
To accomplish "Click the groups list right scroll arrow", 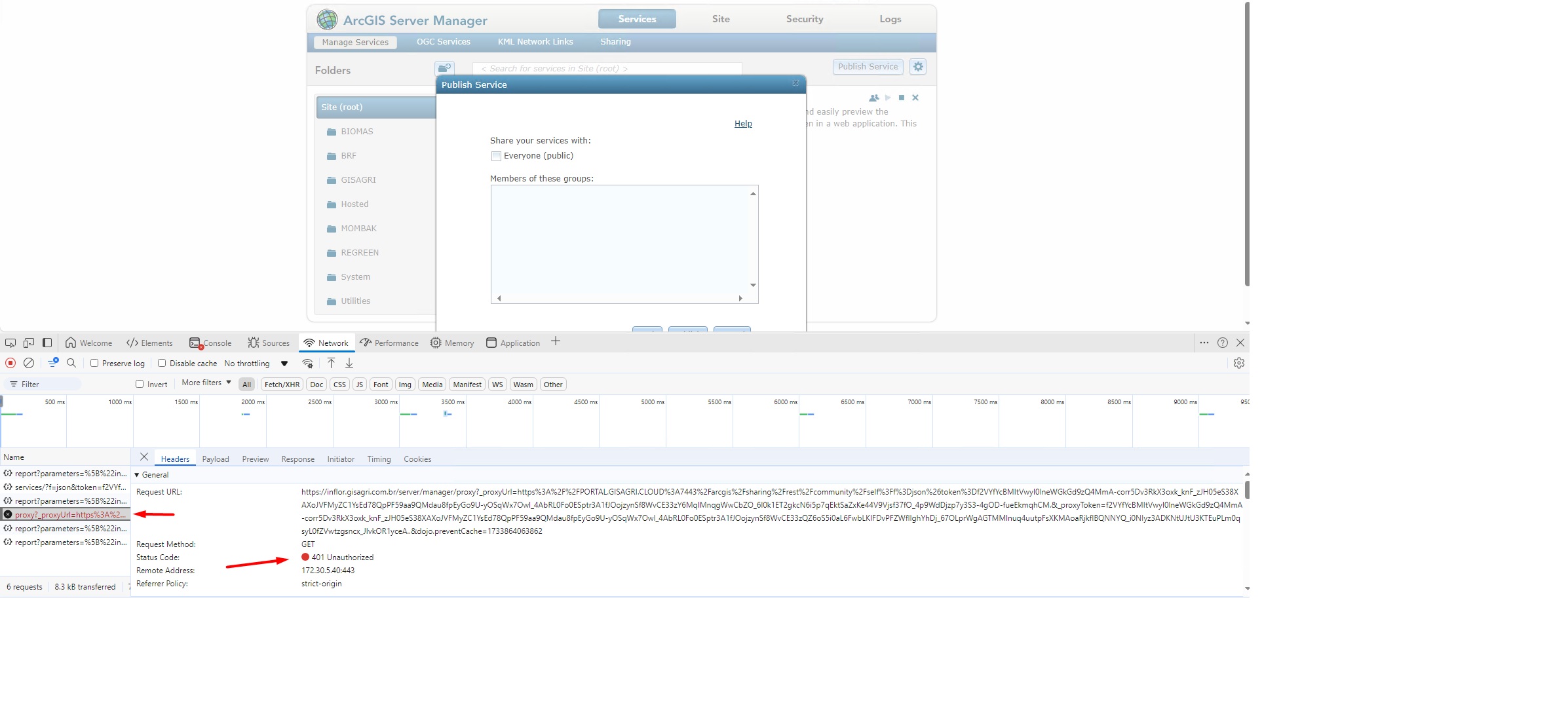I will [740, 298].
